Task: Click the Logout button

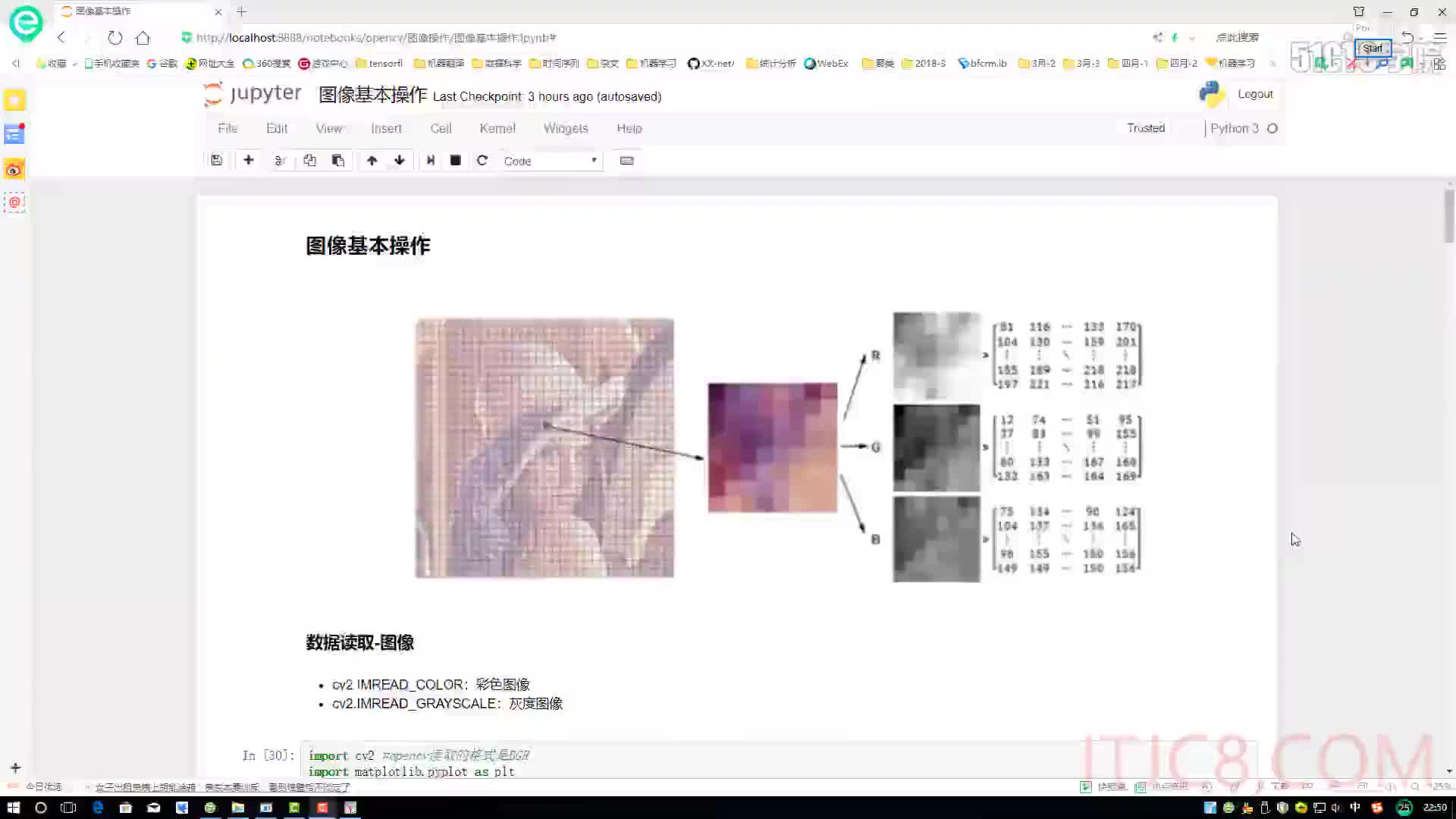Action: [1255, 94]
